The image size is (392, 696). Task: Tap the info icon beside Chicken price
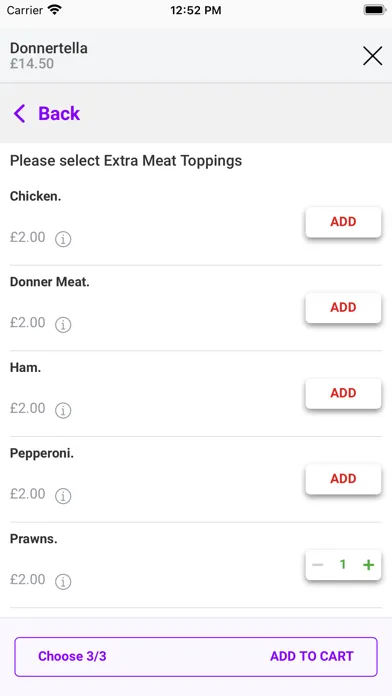click(x=63, y=239)
